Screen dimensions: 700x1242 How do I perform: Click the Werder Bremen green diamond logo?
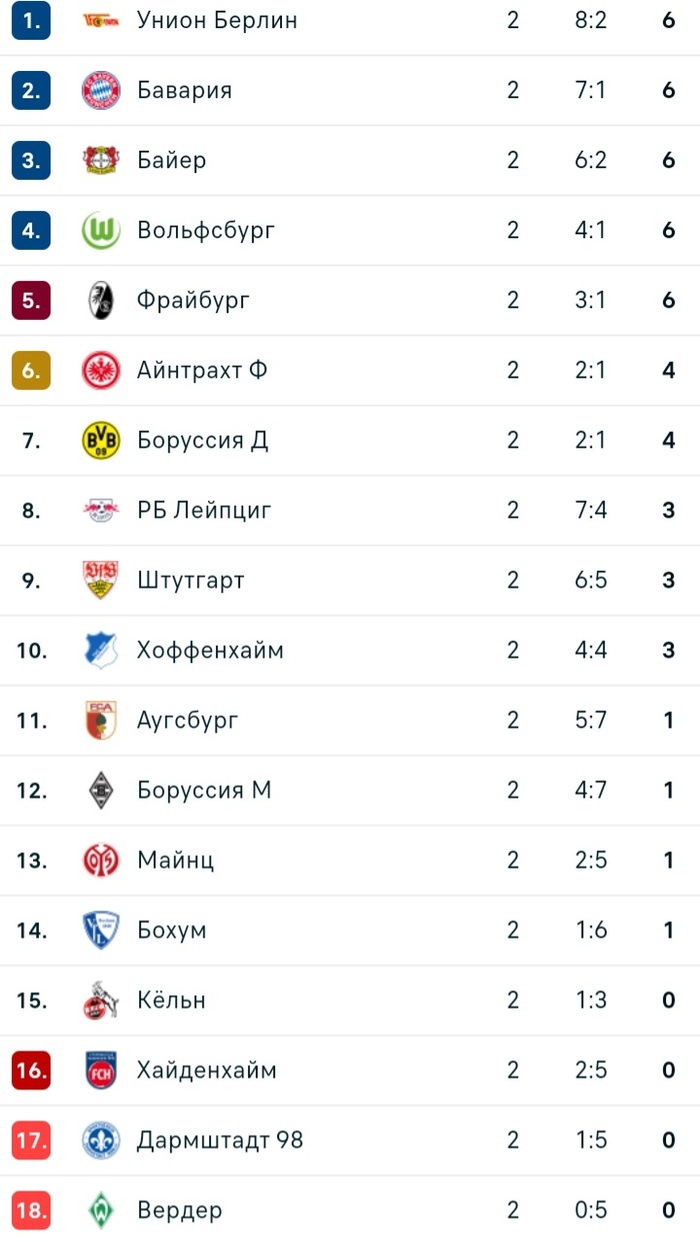click(100, 1210)
